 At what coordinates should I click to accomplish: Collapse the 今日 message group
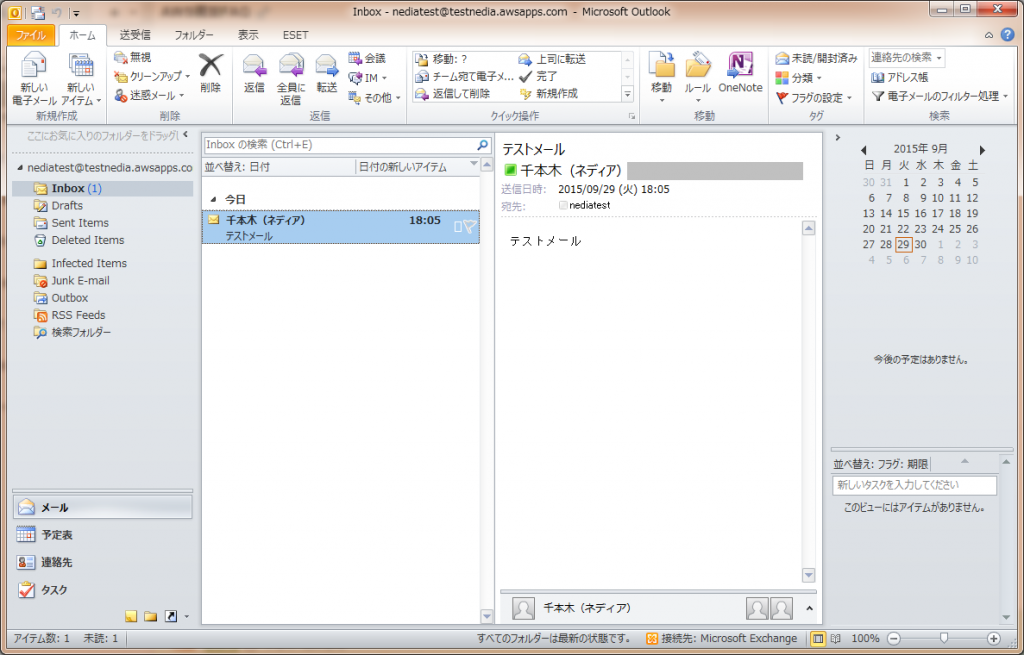coord(214,199)
